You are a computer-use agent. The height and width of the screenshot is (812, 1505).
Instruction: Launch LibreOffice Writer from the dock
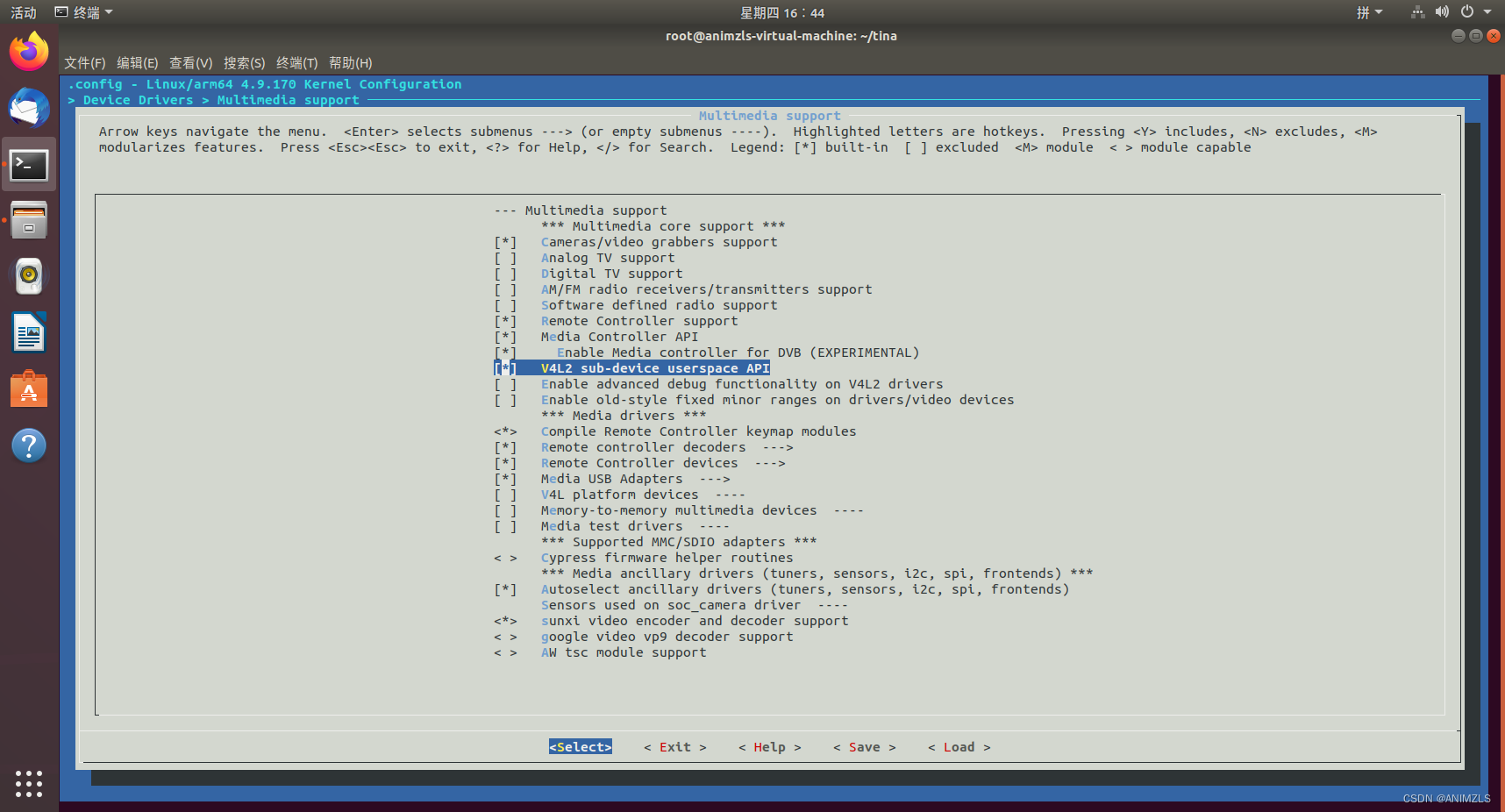tap(29, 333)
